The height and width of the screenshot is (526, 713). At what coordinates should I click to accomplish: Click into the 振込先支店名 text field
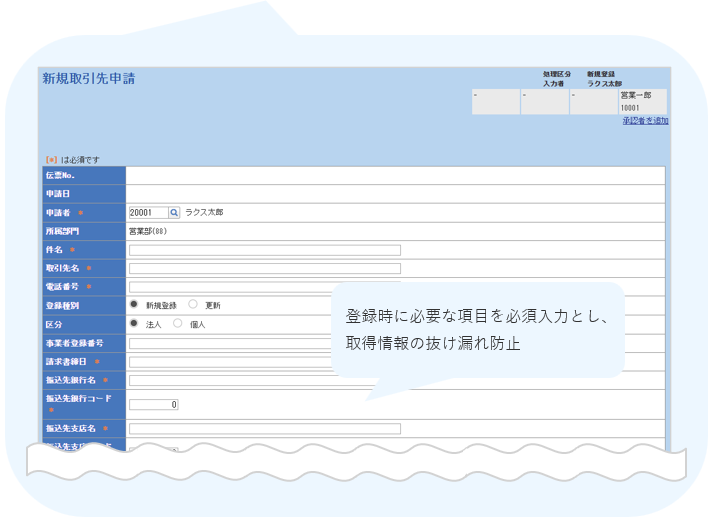(264, 428)
